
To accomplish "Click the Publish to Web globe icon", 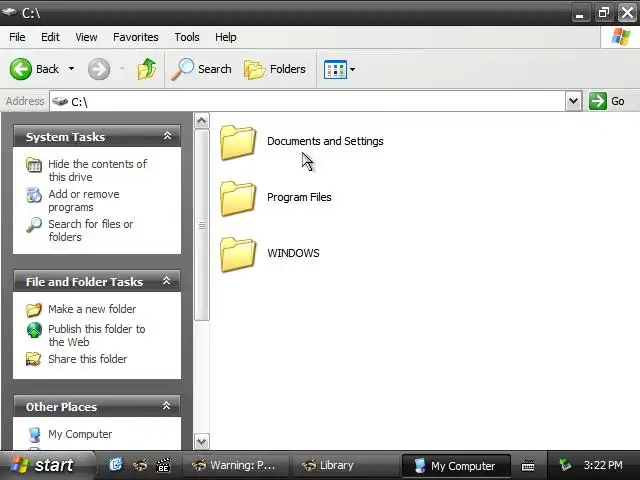I will (x=34, y=330).
